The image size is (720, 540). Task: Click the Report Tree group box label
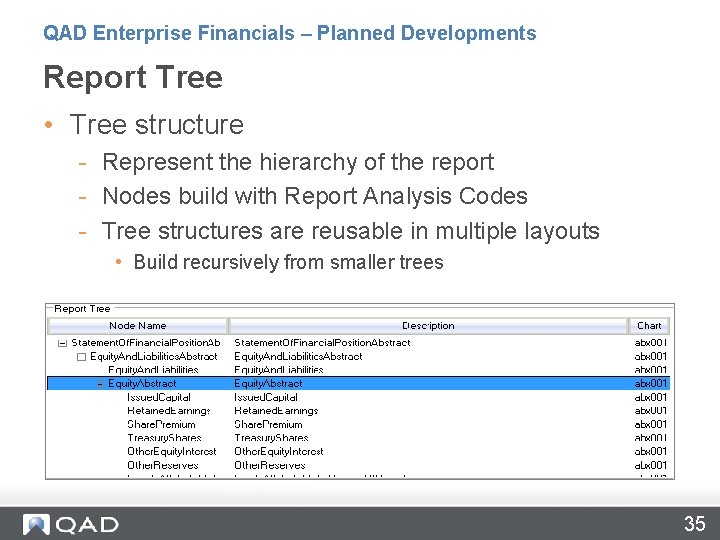tap(82, 309)
